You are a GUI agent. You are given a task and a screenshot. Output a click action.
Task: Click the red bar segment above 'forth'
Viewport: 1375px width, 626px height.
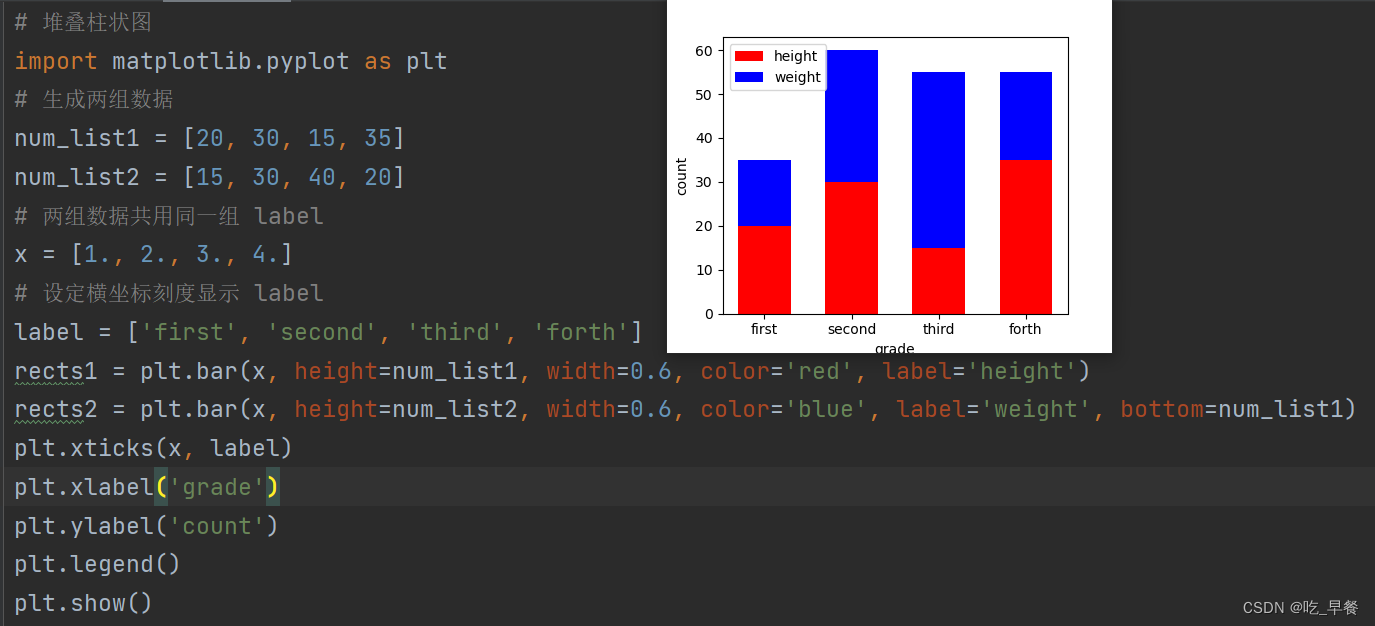tap(1025, 237)
